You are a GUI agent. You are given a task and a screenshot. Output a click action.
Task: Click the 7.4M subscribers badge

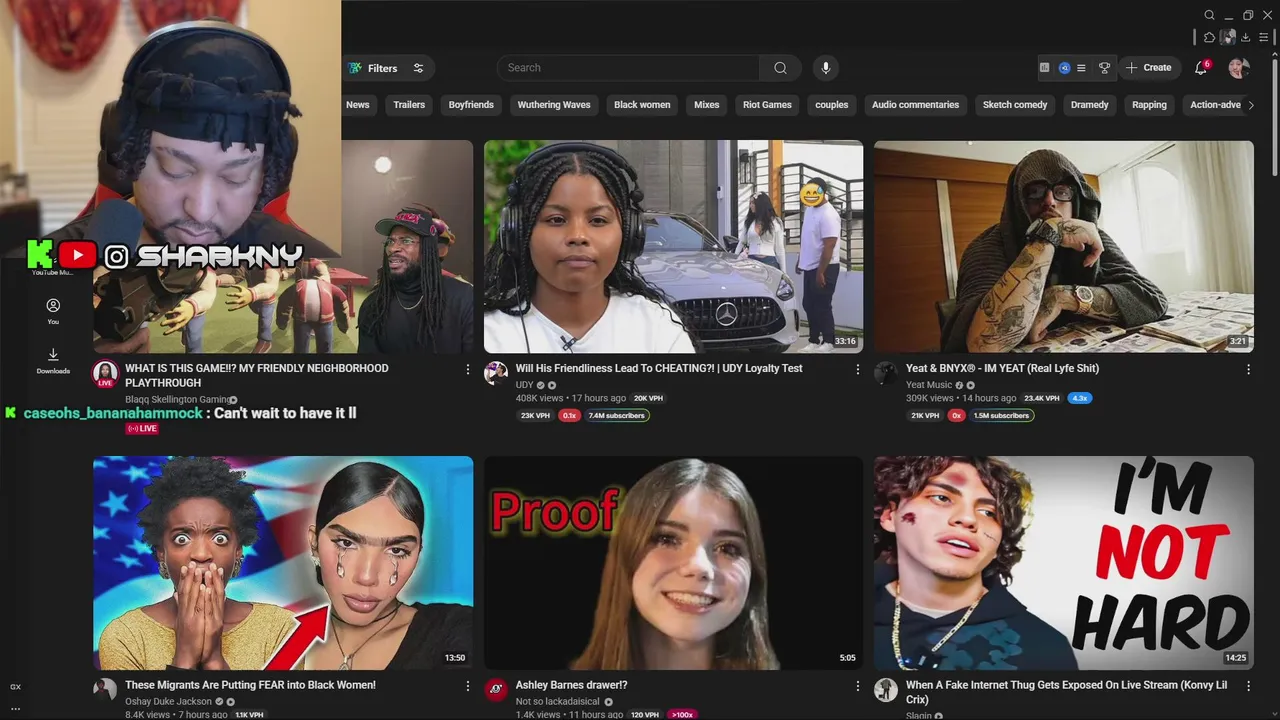(x=617, y=416)
